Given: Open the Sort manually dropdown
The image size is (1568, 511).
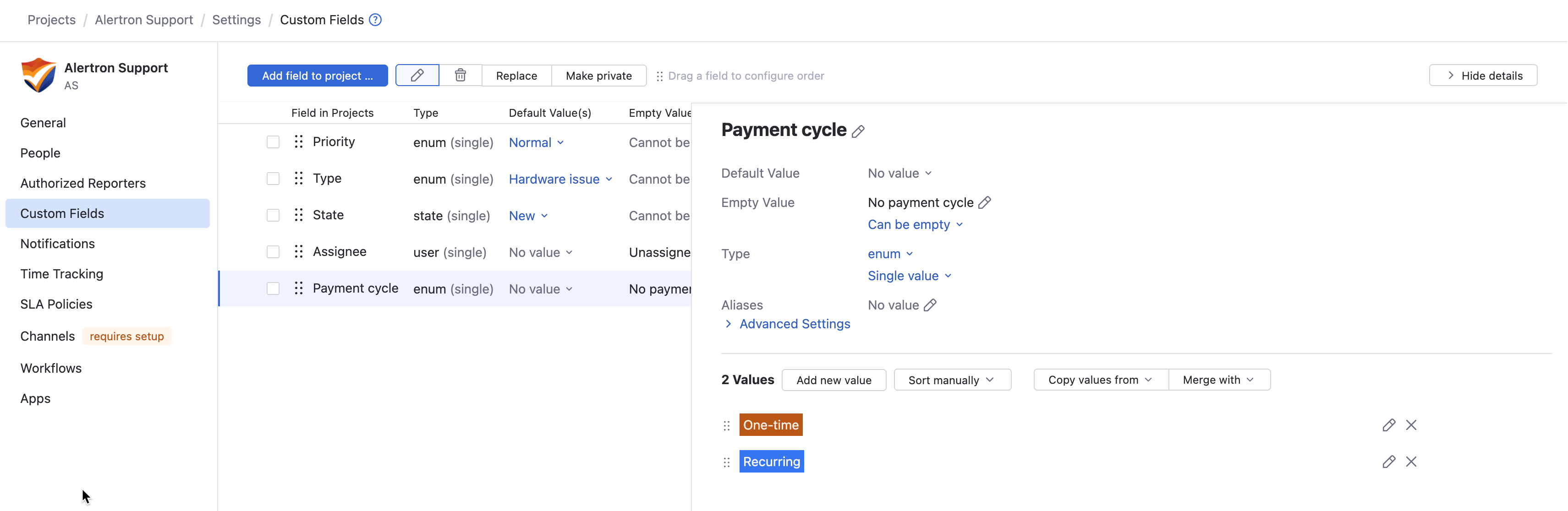Looking at the screenshot, I should [x=952, y=380].
